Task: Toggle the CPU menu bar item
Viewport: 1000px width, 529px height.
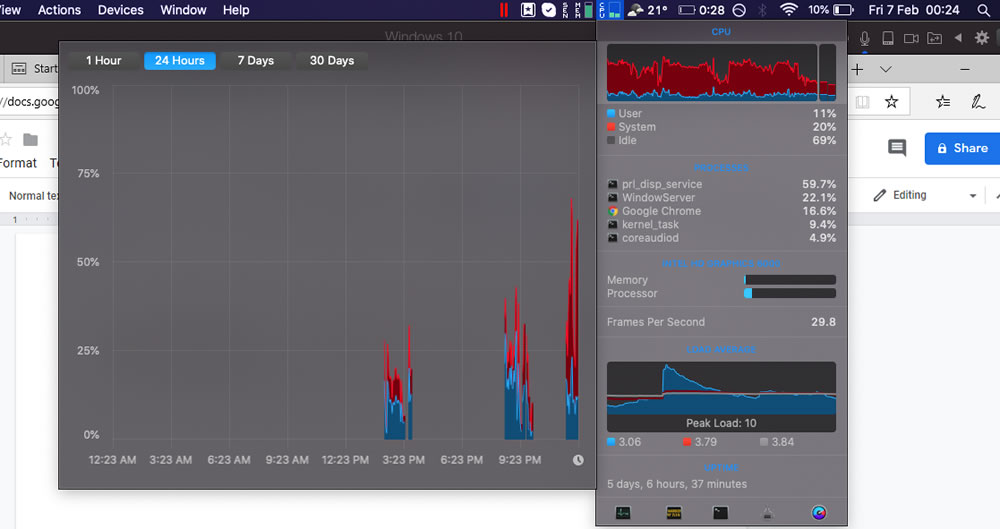Action: tap(610, 10)
